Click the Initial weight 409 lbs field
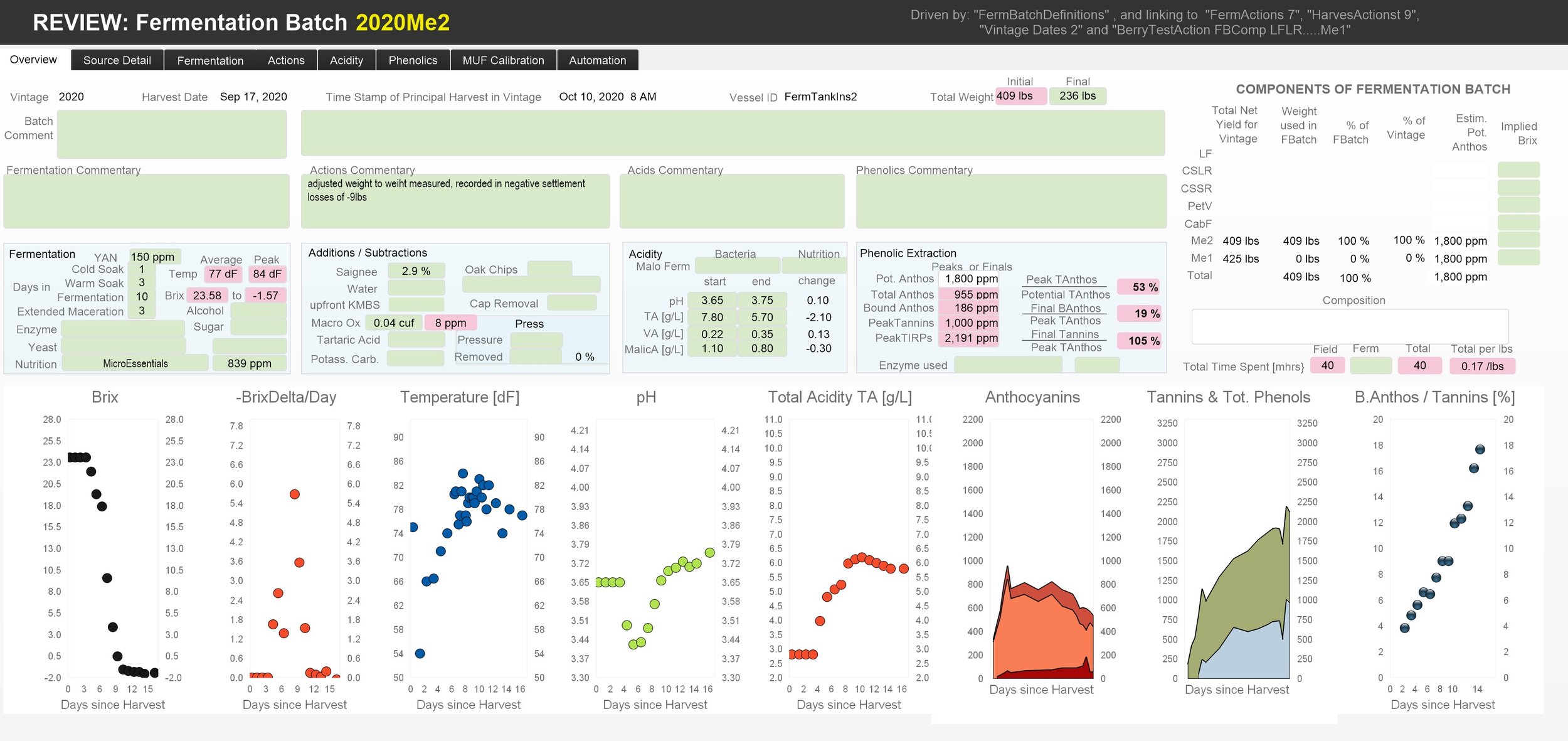The image size is (1568, 741). [x=1020, y=96]
